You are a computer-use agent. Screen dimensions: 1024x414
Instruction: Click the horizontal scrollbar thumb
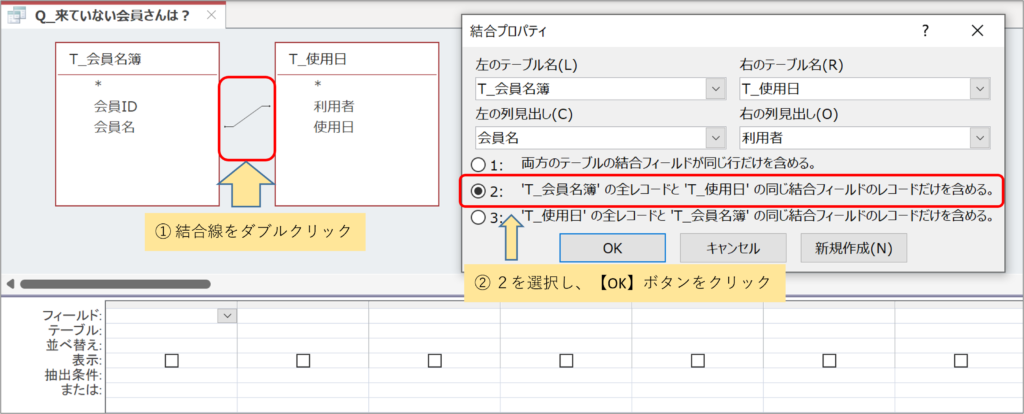click(x=115, y=284)
